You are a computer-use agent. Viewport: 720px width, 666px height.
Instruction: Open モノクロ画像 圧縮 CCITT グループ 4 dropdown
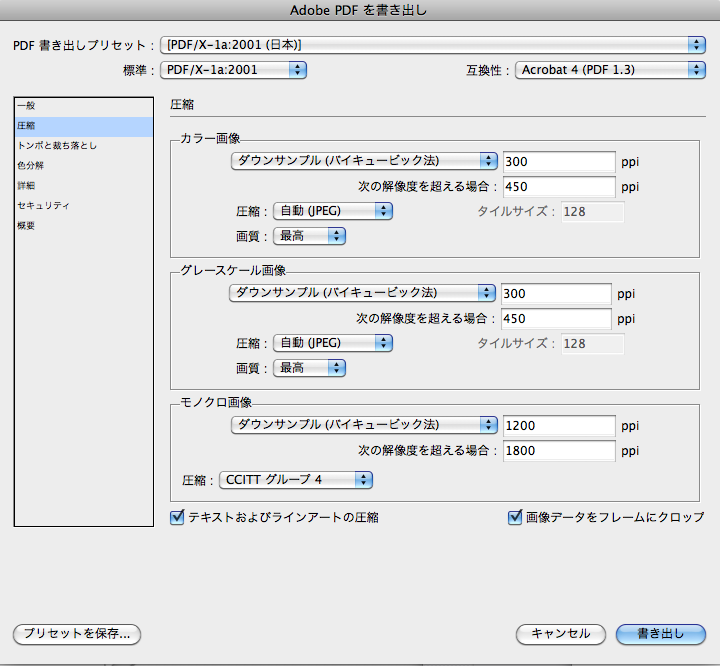point(296,480)
